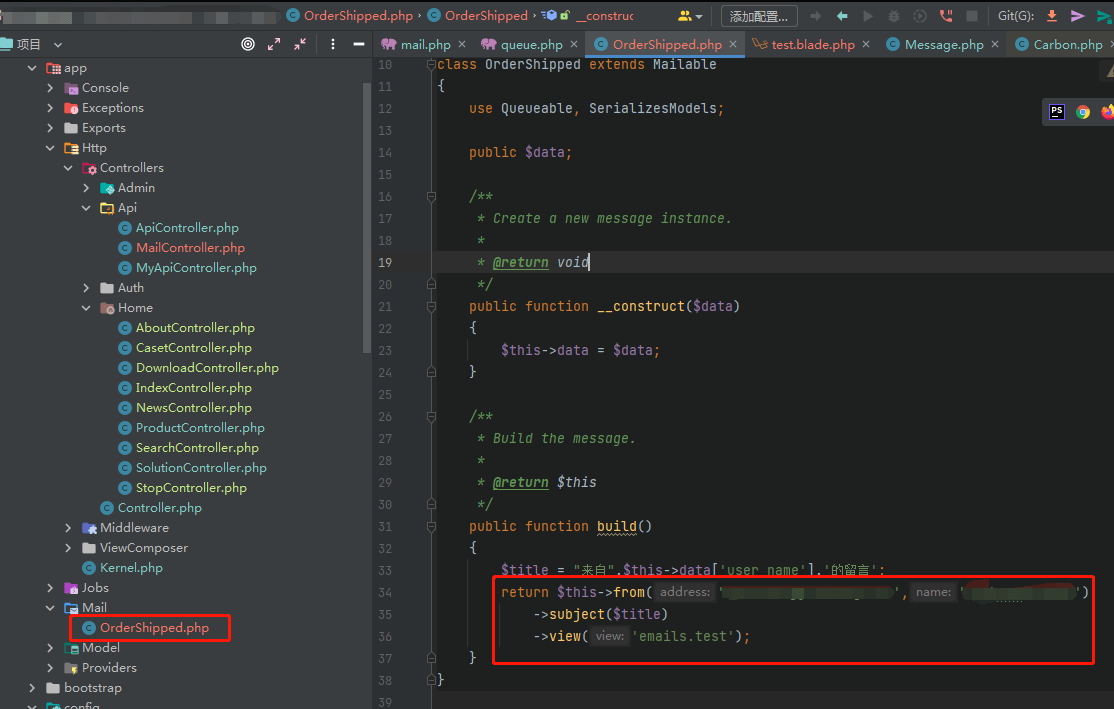This screenshot has height=709, width=1114.
Task: Expand the Auth folder
Action: [86, 288]
